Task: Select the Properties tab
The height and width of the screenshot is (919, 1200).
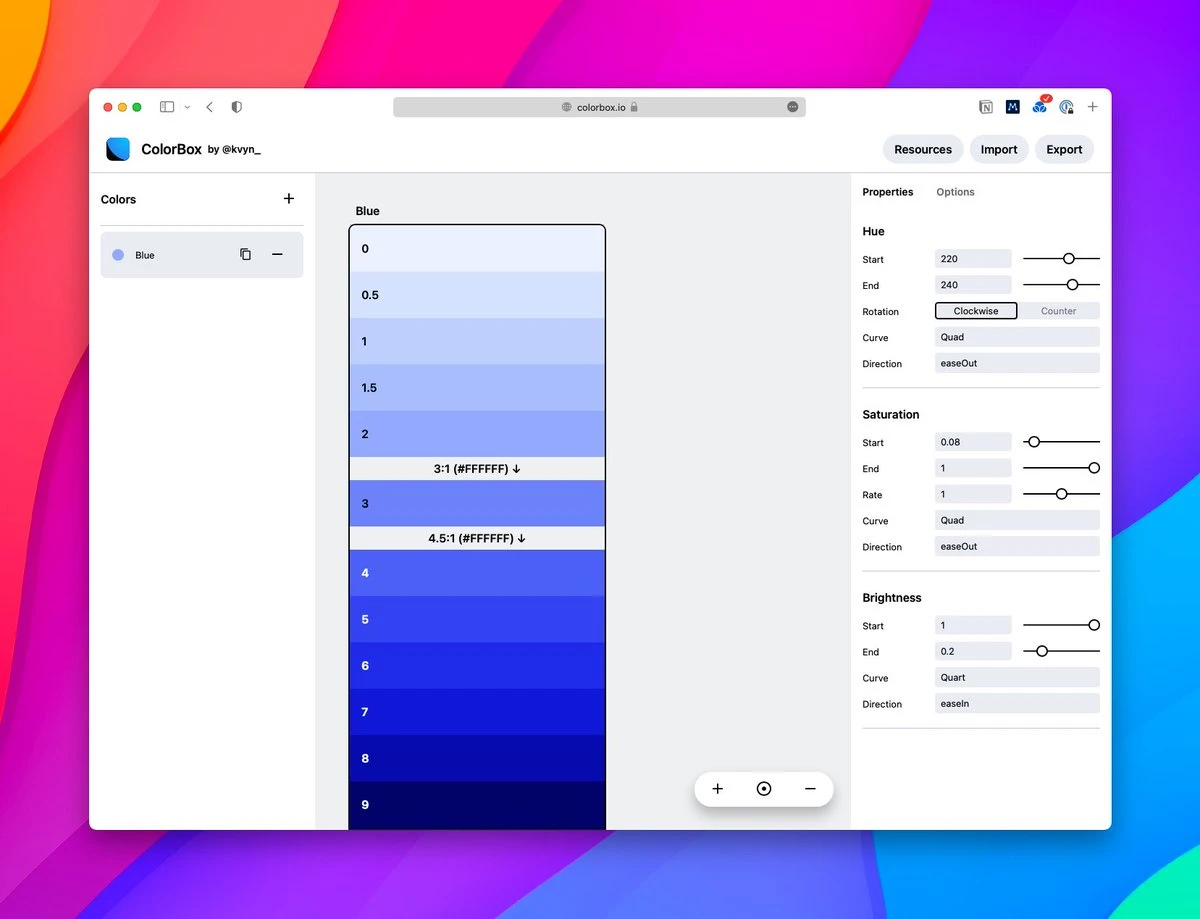Action: 888,192
